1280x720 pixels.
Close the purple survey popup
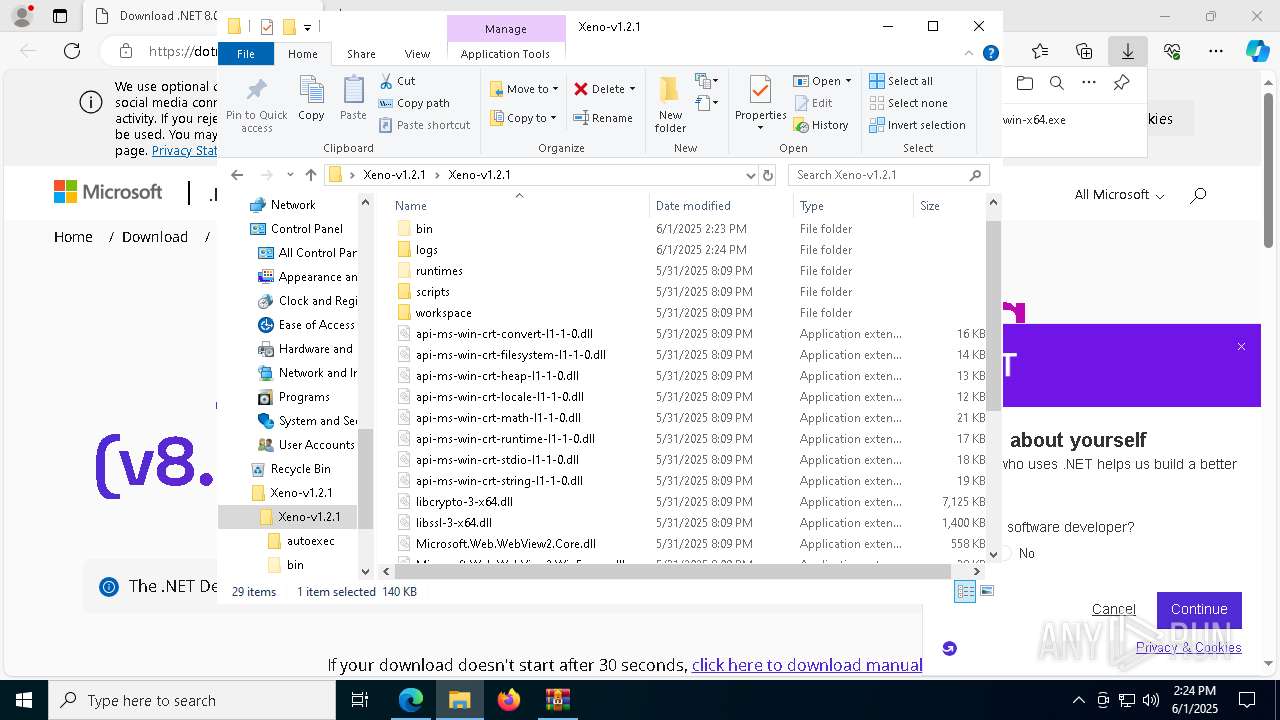click(1241, 347)
